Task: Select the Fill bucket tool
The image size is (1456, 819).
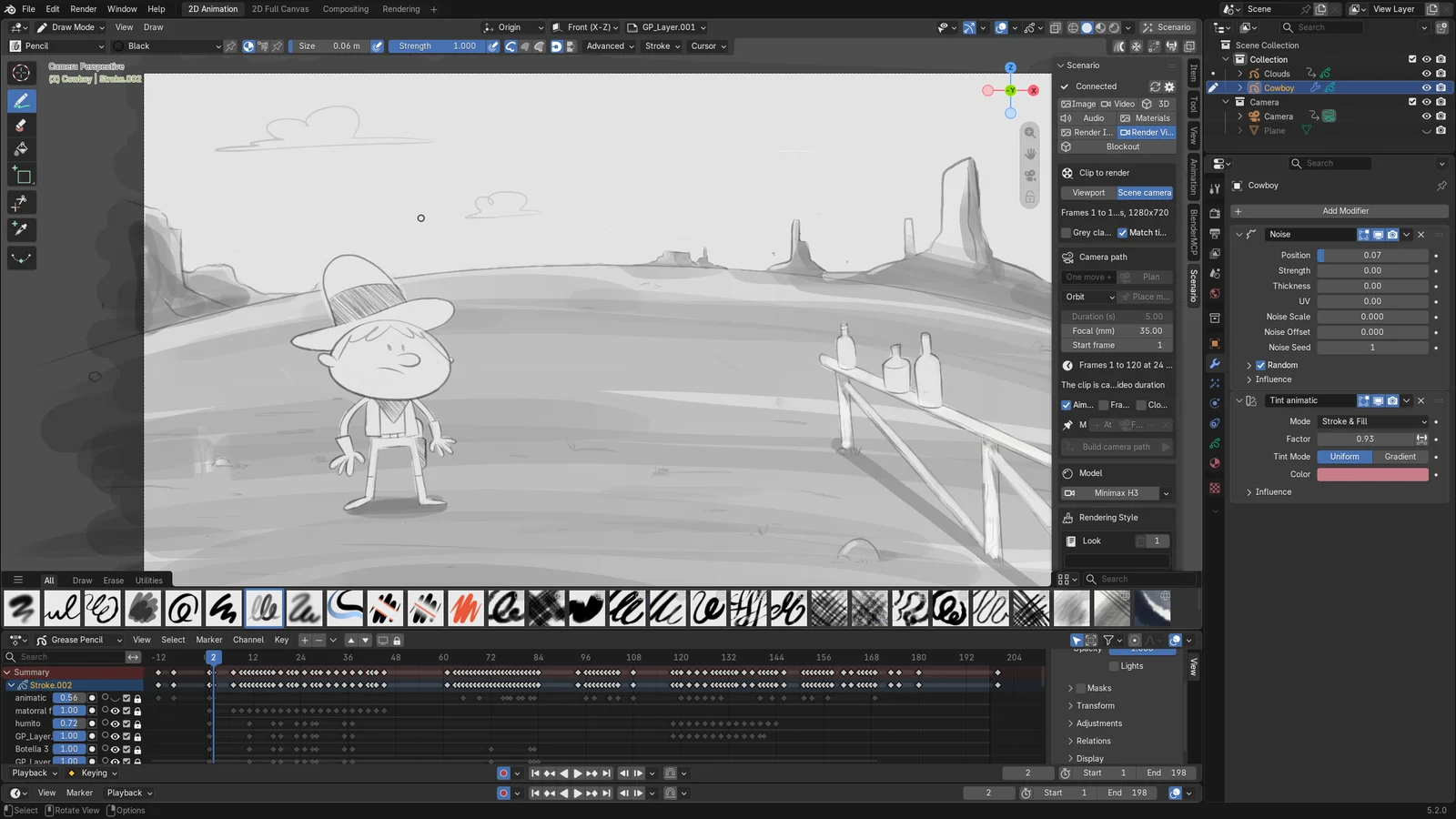Action: pos(22,149)
